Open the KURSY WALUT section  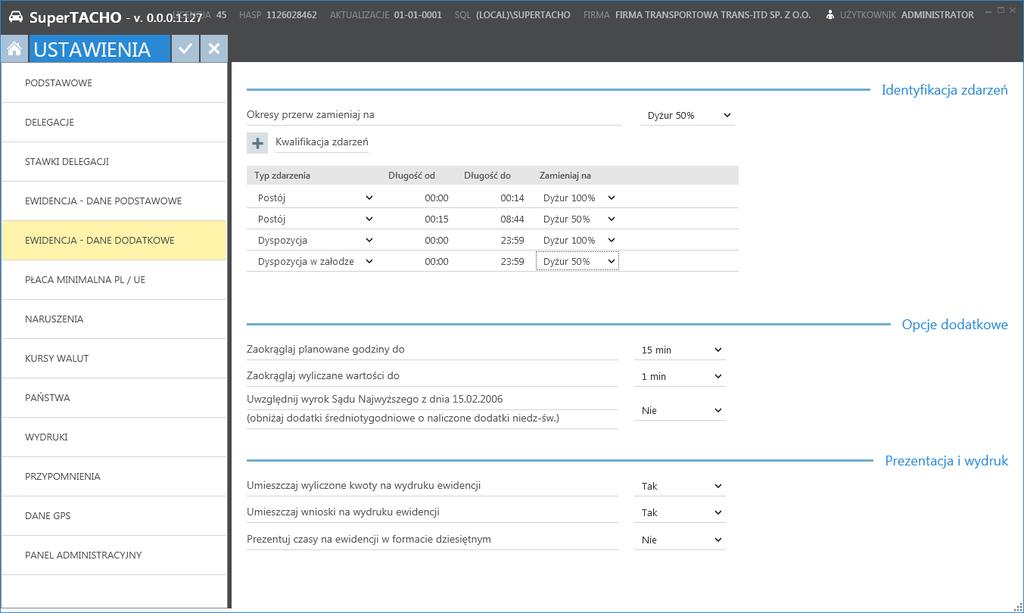coord(114,358)
